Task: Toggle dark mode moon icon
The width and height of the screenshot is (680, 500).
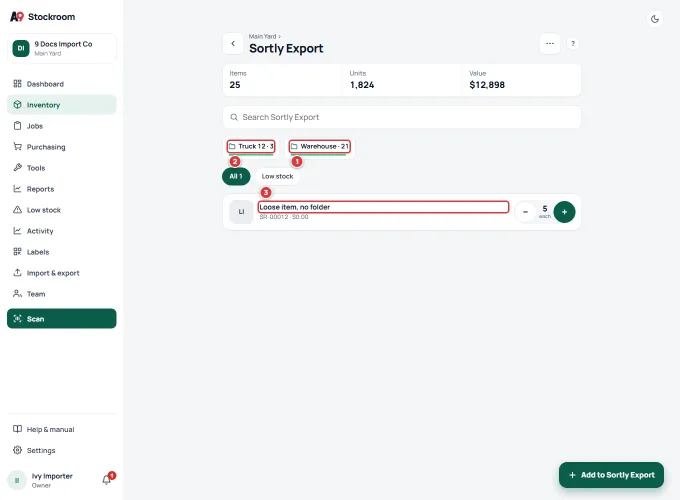Action: (x=655, y=19)
